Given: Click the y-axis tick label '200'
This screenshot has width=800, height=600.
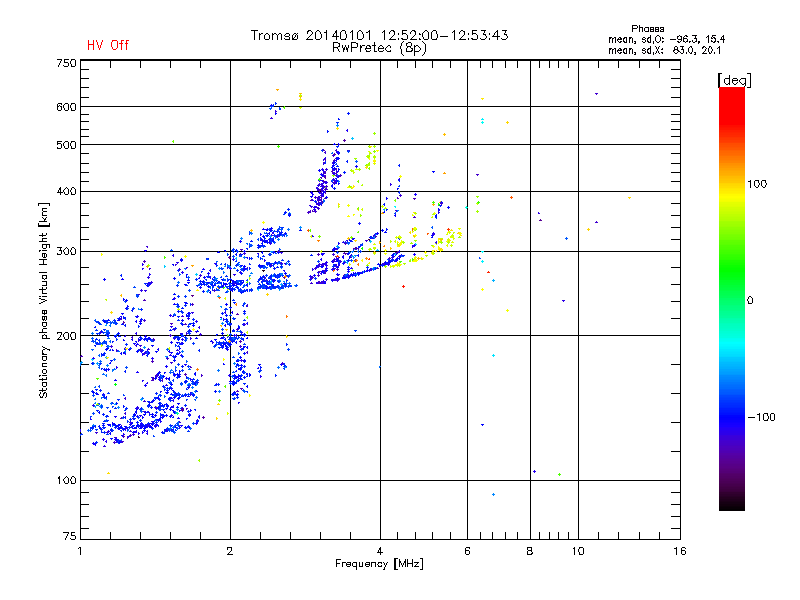Looking at the screenshot, I should point(66,336).
